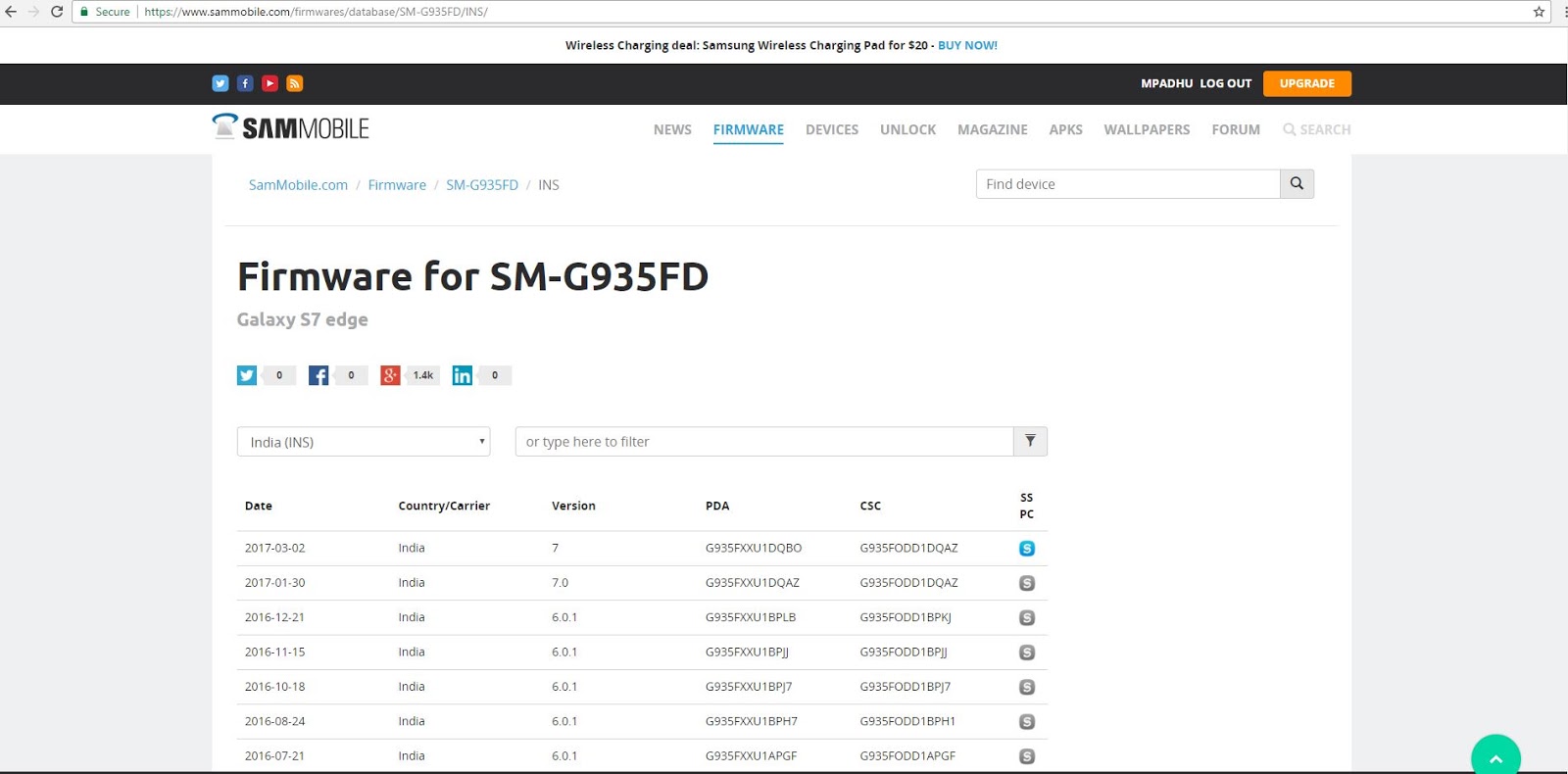Image resolution: width=1568 pixels, height=774 pixels.
Task: Click the Date column header
Action: (259, 506)
